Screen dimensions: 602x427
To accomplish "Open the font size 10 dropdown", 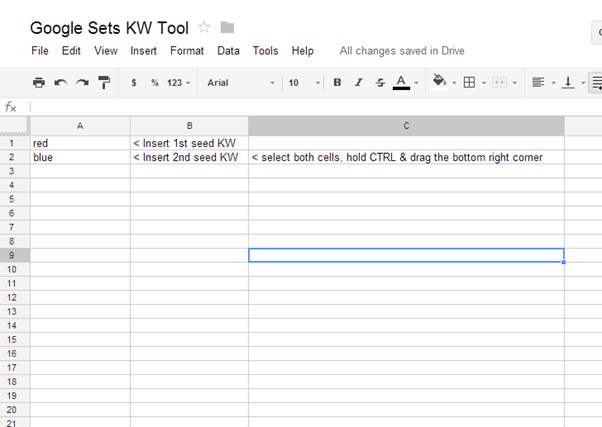I will point(304,83).
